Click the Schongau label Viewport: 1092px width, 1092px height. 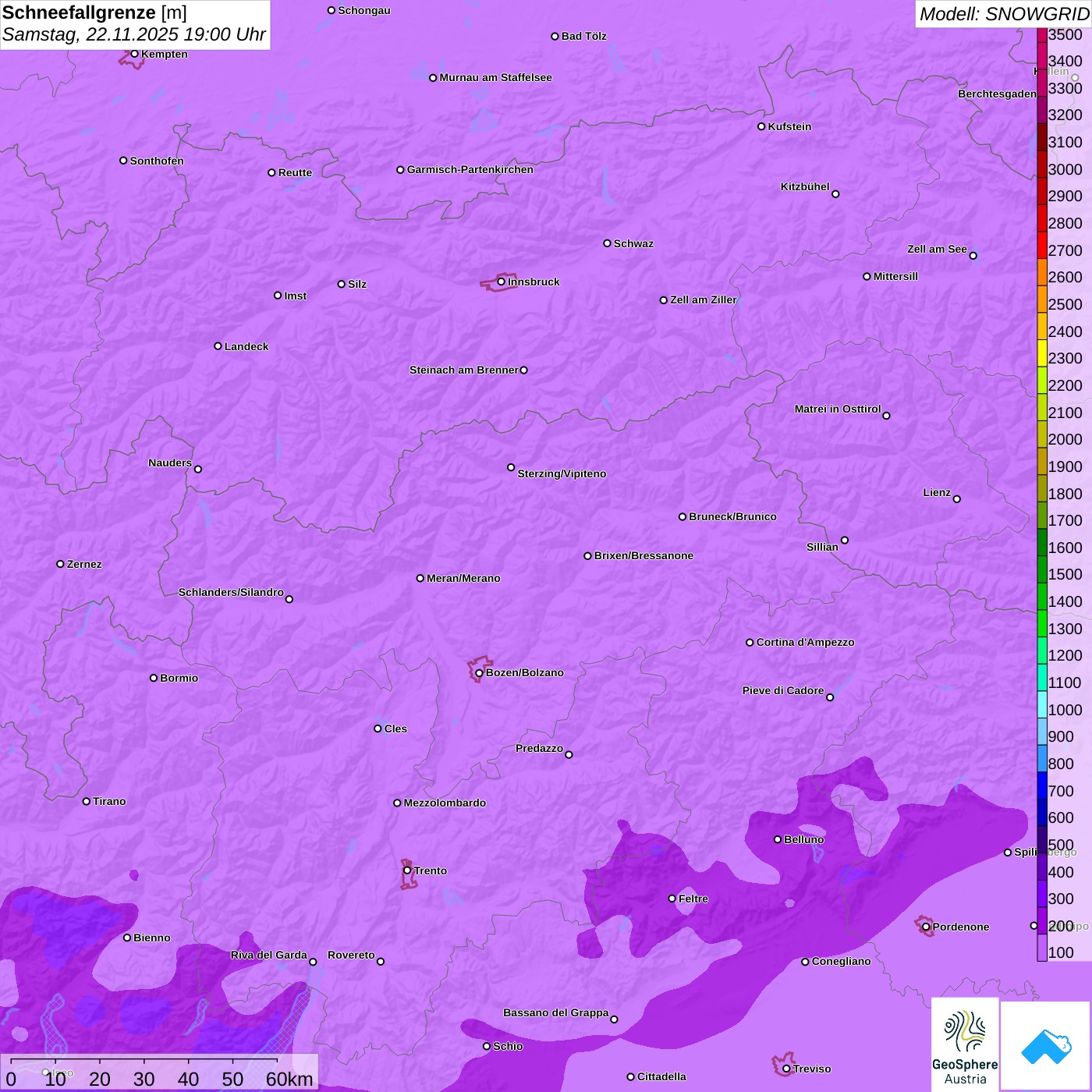click(x=364, y=10)
